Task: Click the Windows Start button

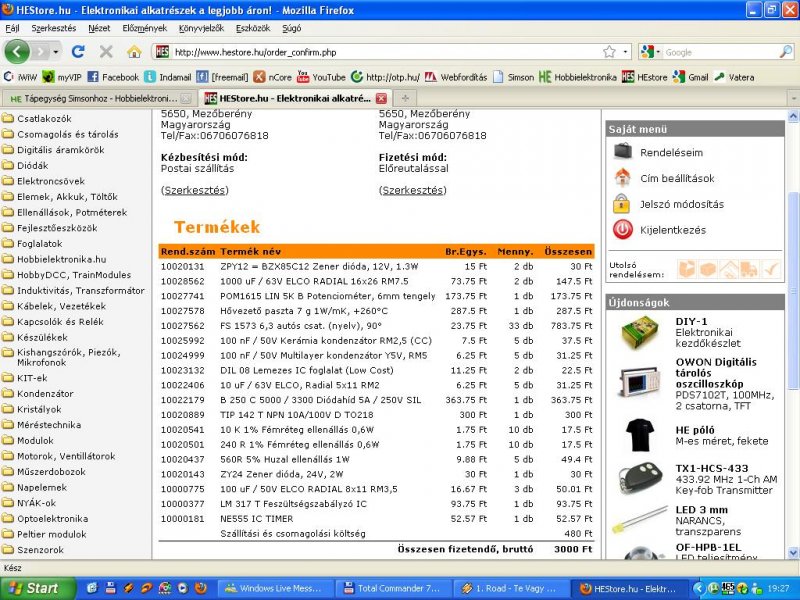Action: pyautogui.click(x=38, y=588)
